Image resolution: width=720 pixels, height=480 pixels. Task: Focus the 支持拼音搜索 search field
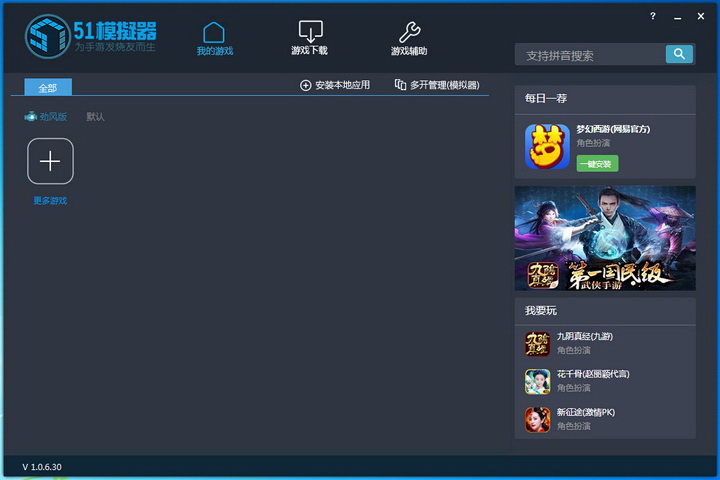coord(590,55)
